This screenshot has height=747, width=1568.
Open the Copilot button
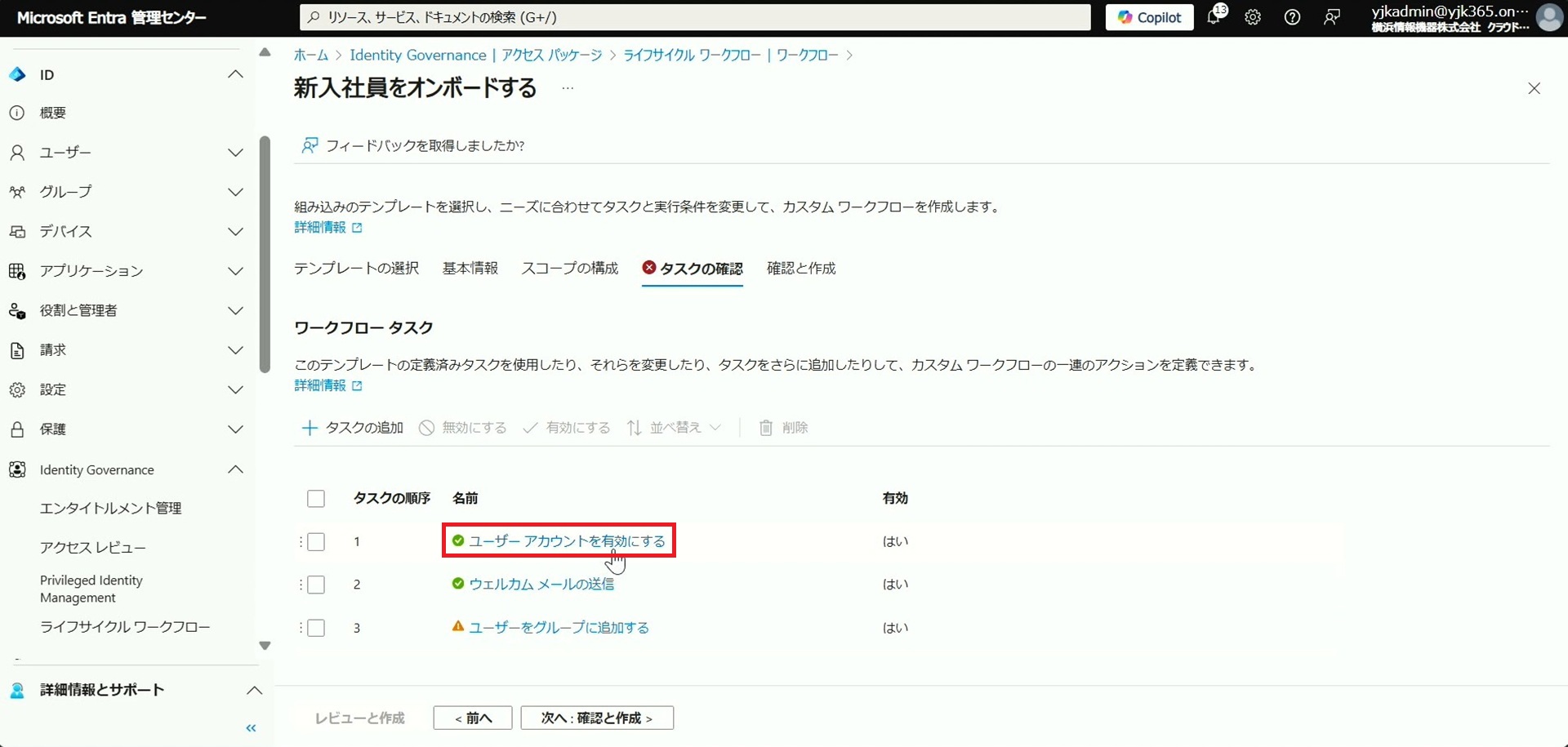(1149, 17)
